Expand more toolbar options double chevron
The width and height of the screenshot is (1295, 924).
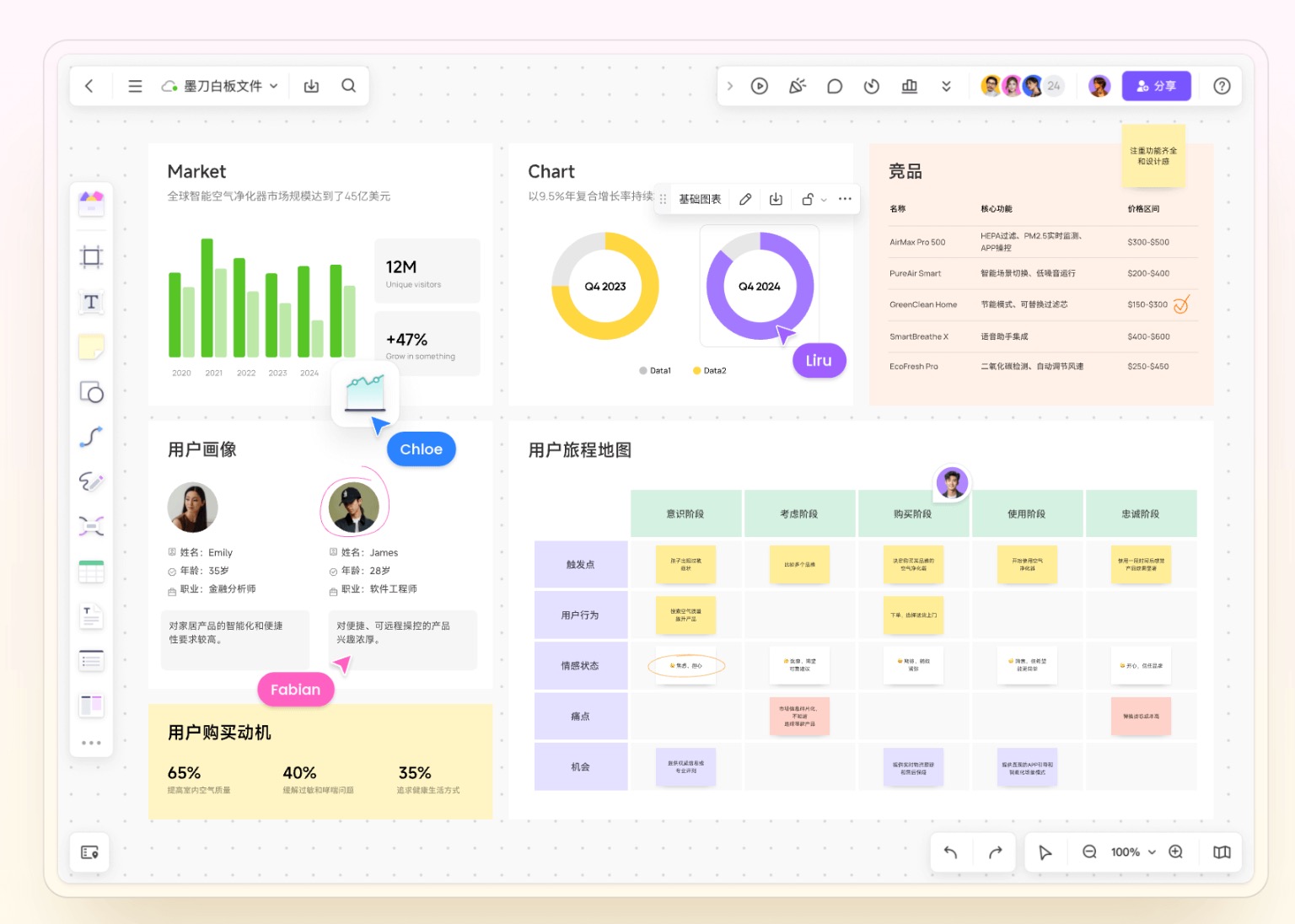(946, 86)
